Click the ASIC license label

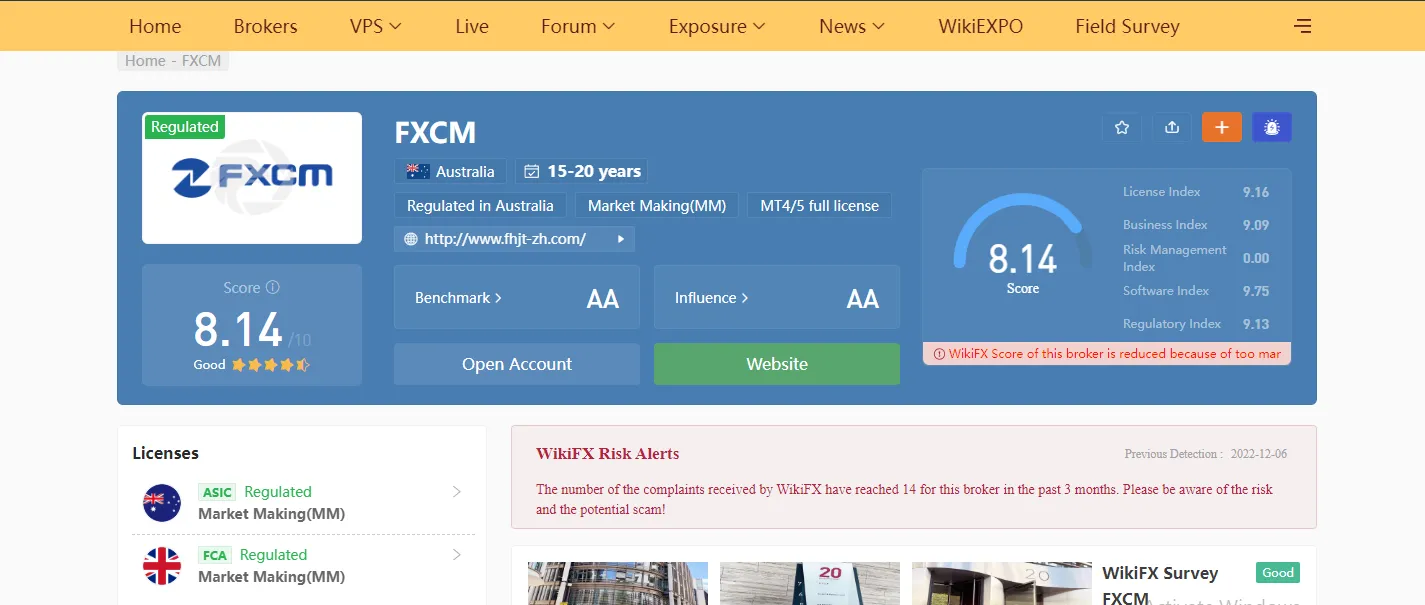click(217, 492)
